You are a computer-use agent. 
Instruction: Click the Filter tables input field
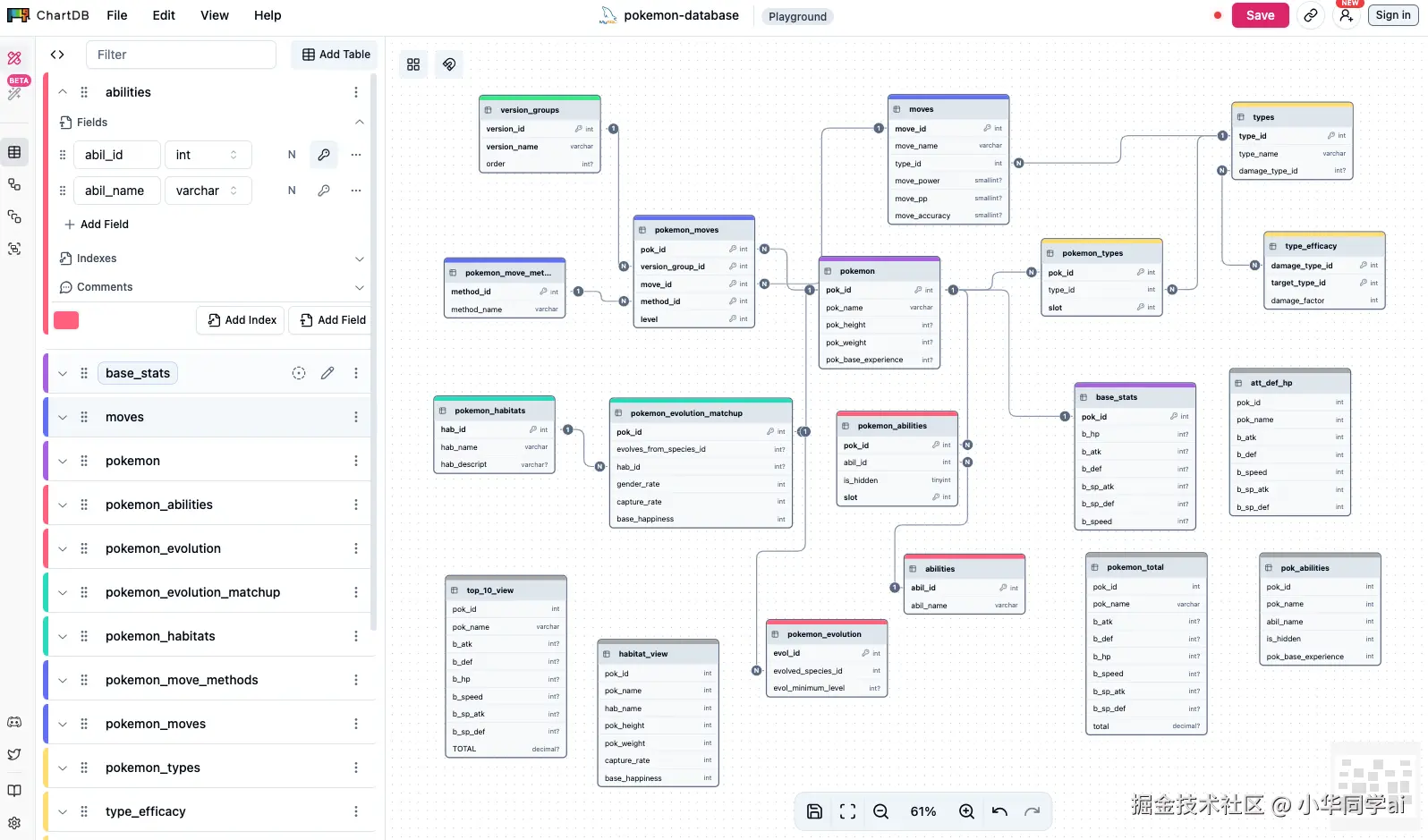coord(181,55)
